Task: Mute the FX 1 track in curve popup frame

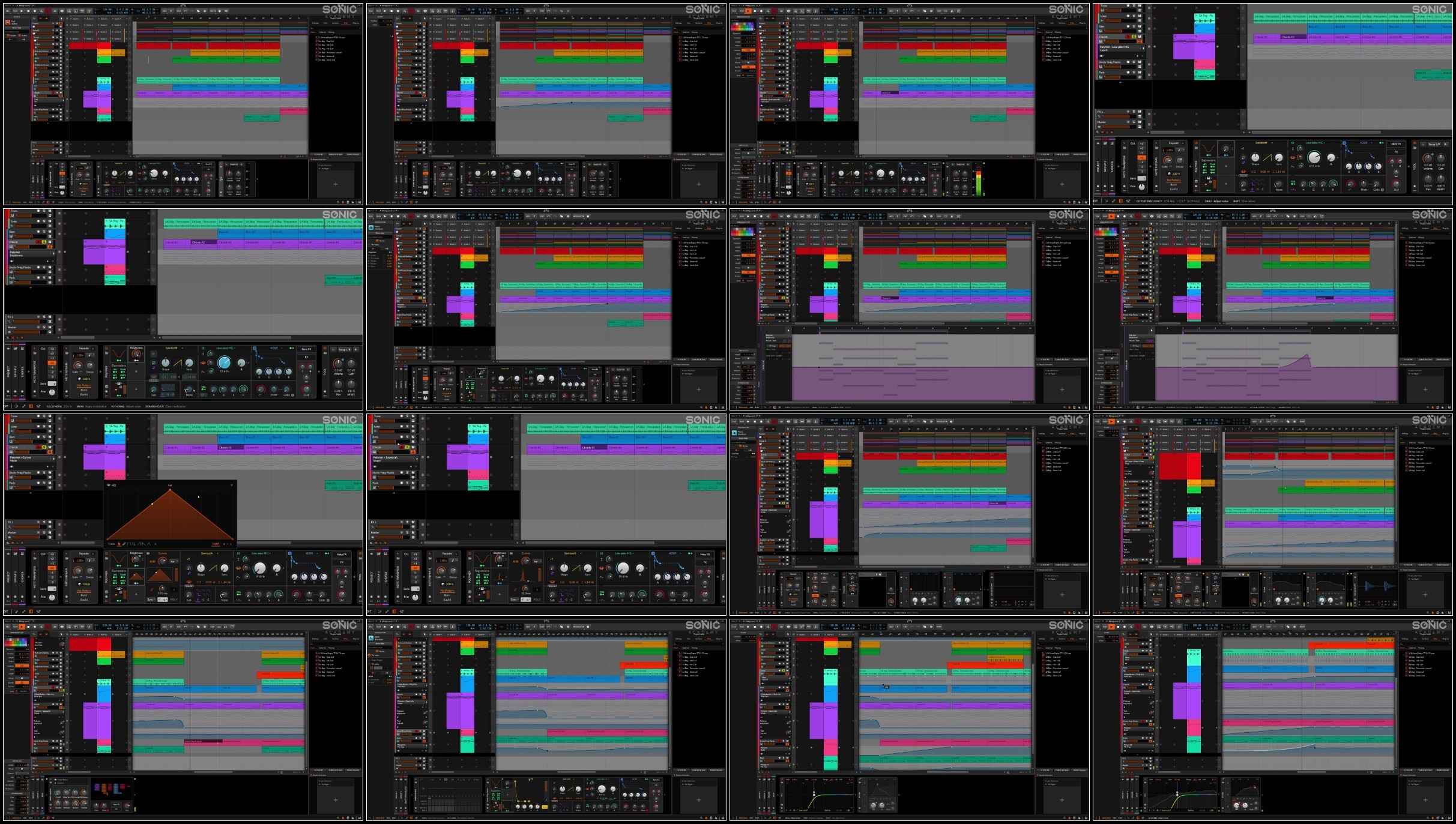Action: (50, 522)
